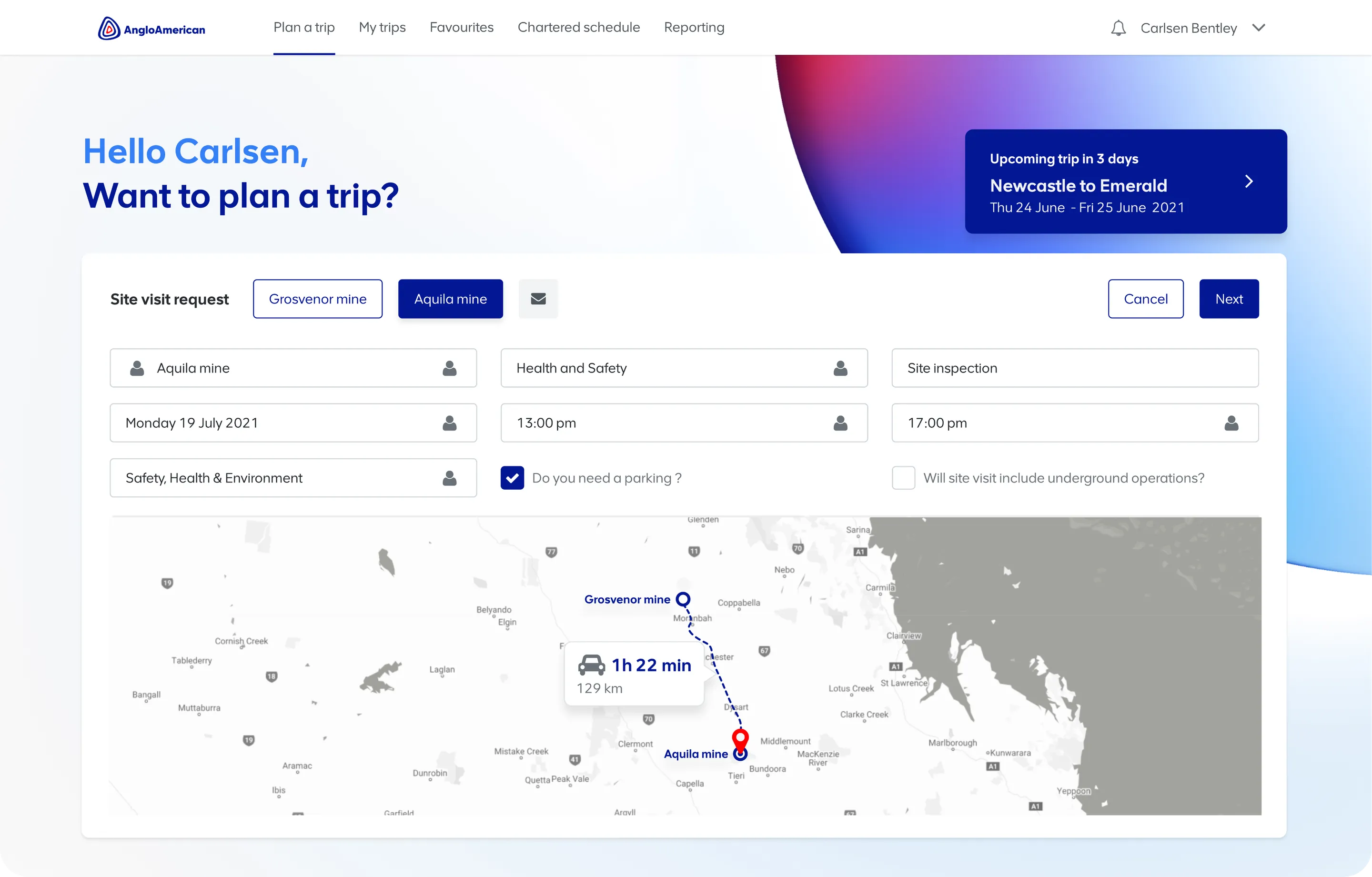Viewport: 1372px width, 877px height.
Task: Click 'Do you need a parking ?' label
Action: pyautogui.click(x=606, y=477)
